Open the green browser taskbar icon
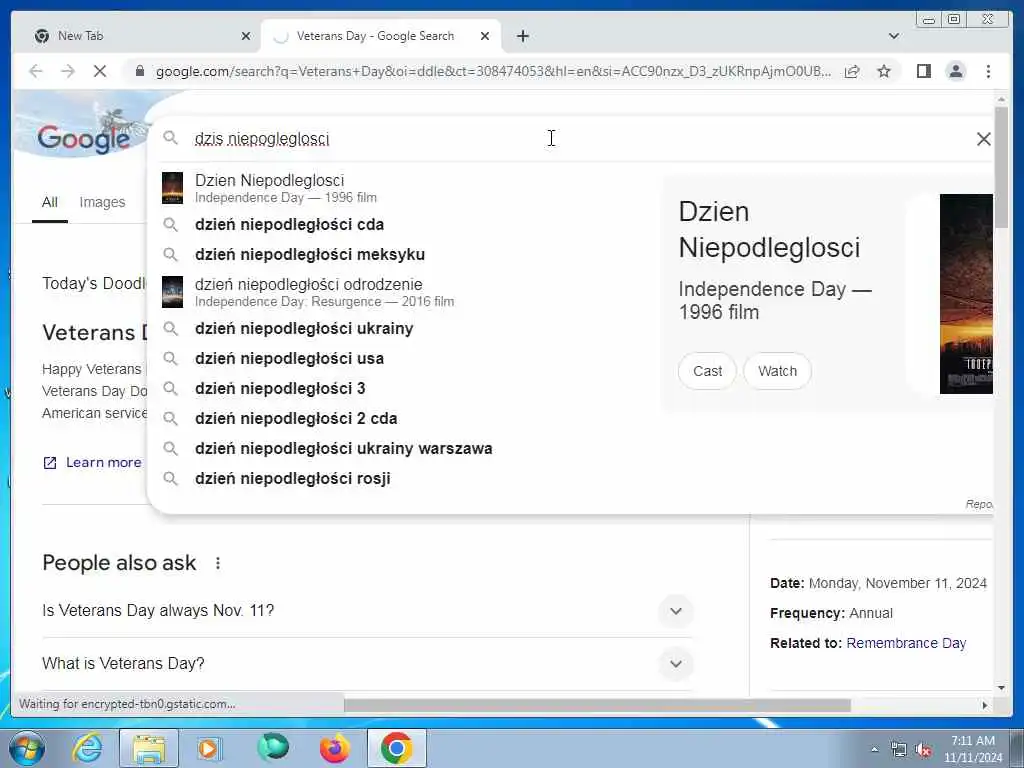Screen dimensions: 1024x768 tap(273, 748)
